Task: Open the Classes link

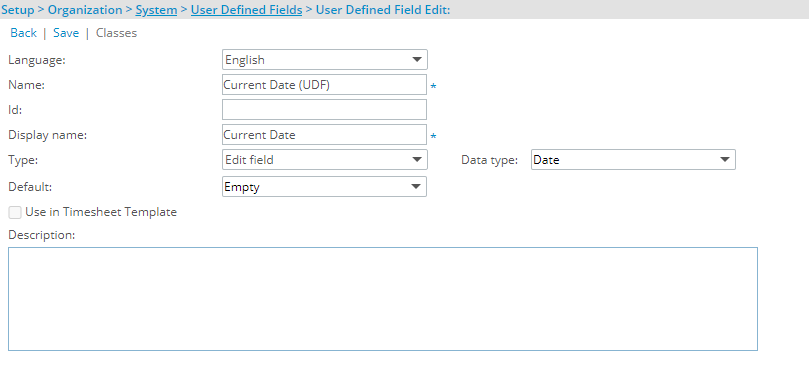Action: pyautogui.click(x=117, y=33)
